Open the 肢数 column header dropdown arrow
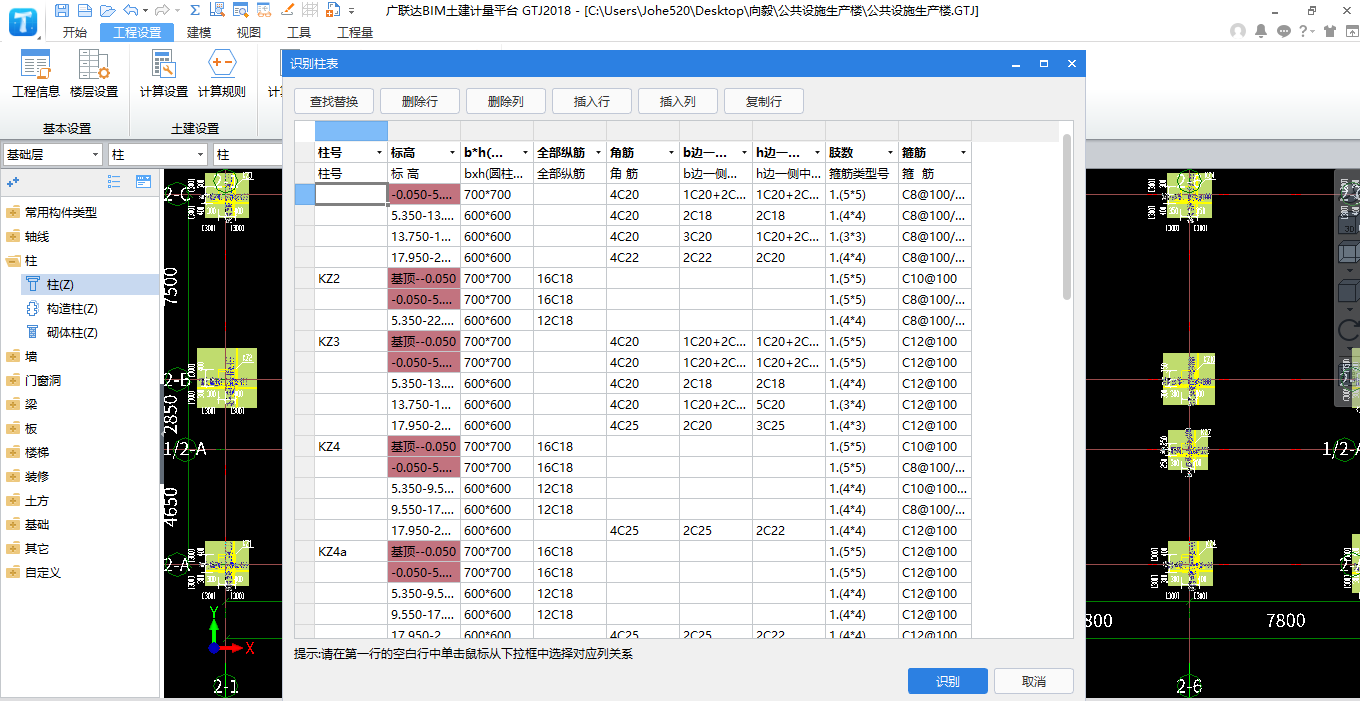Image resolution: width=1360 pixels, height=701 pixels. [x=890, y=153]
